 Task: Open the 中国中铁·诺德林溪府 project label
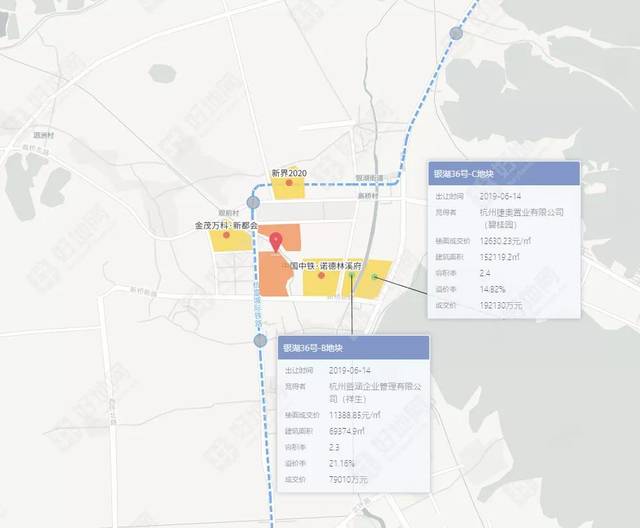pyautogui.click(x=322, y=266)
